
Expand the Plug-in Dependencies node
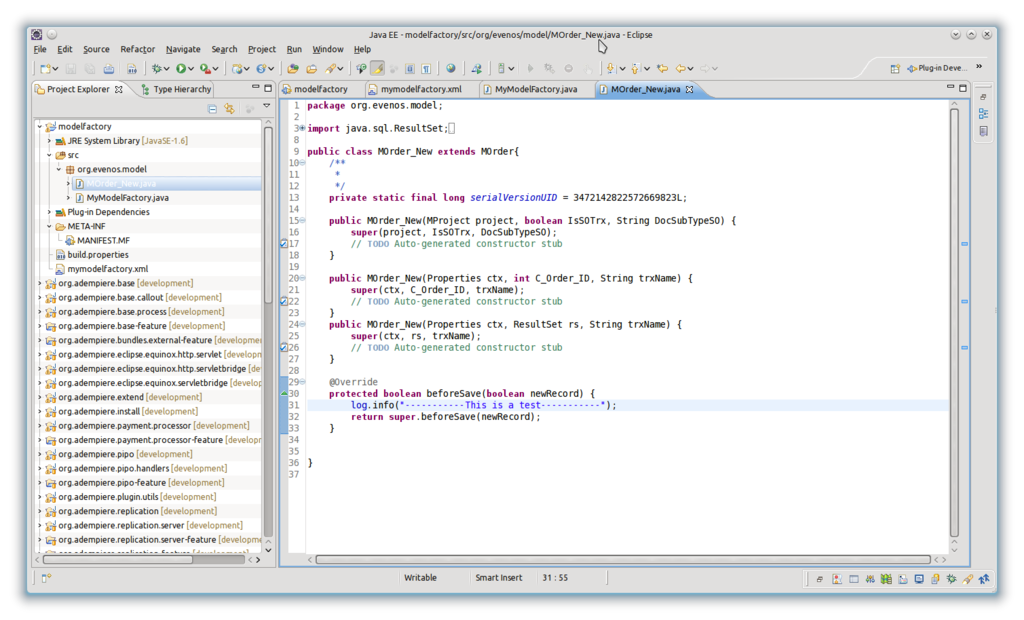[x=50, y=212]
